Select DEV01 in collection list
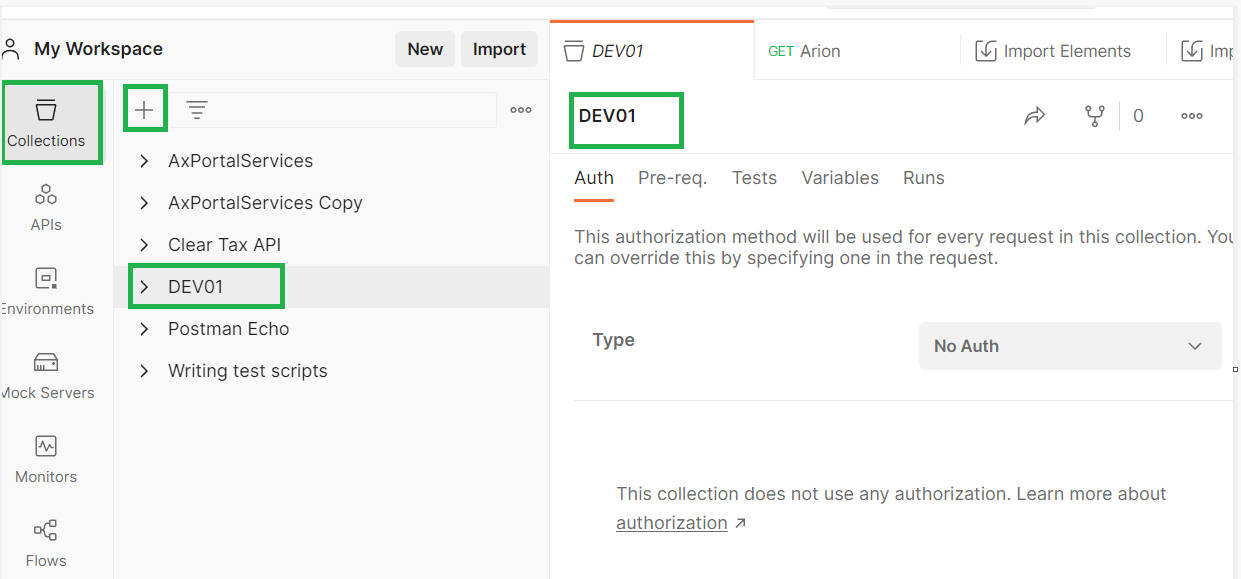This screenshot has width=1241, height=579. 195,287
